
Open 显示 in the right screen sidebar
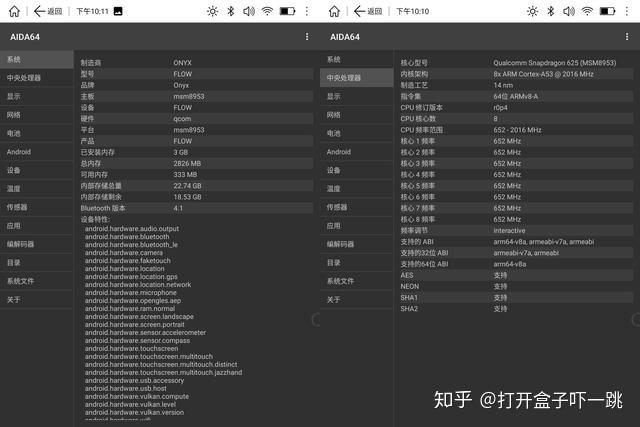pos(357,96)
